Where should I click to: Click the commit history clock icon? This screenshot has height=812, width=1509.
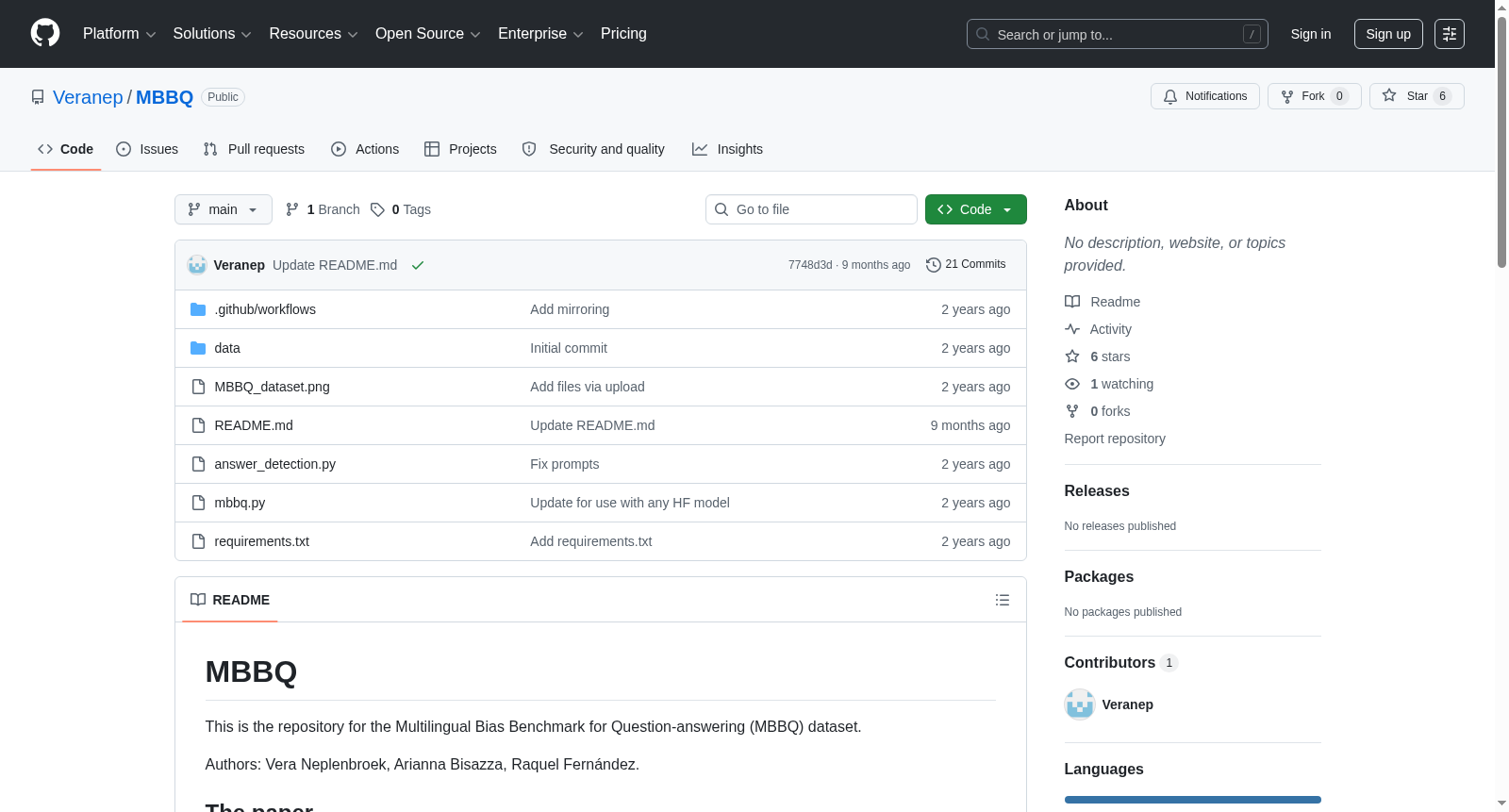[934, 265]
